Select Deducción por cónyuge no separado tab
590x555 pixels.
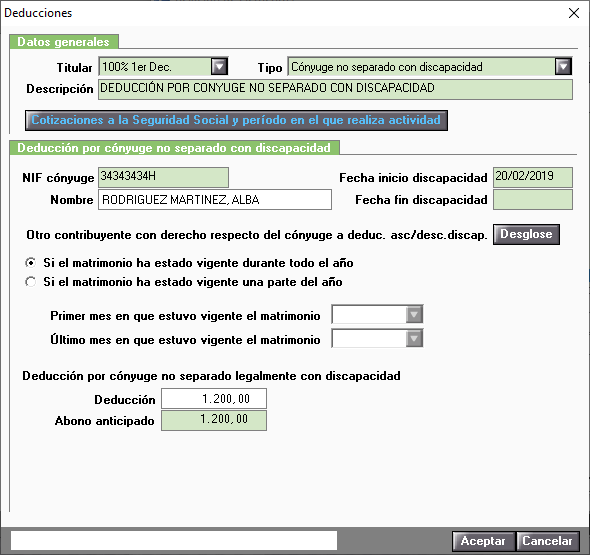[x=174, y=148]
